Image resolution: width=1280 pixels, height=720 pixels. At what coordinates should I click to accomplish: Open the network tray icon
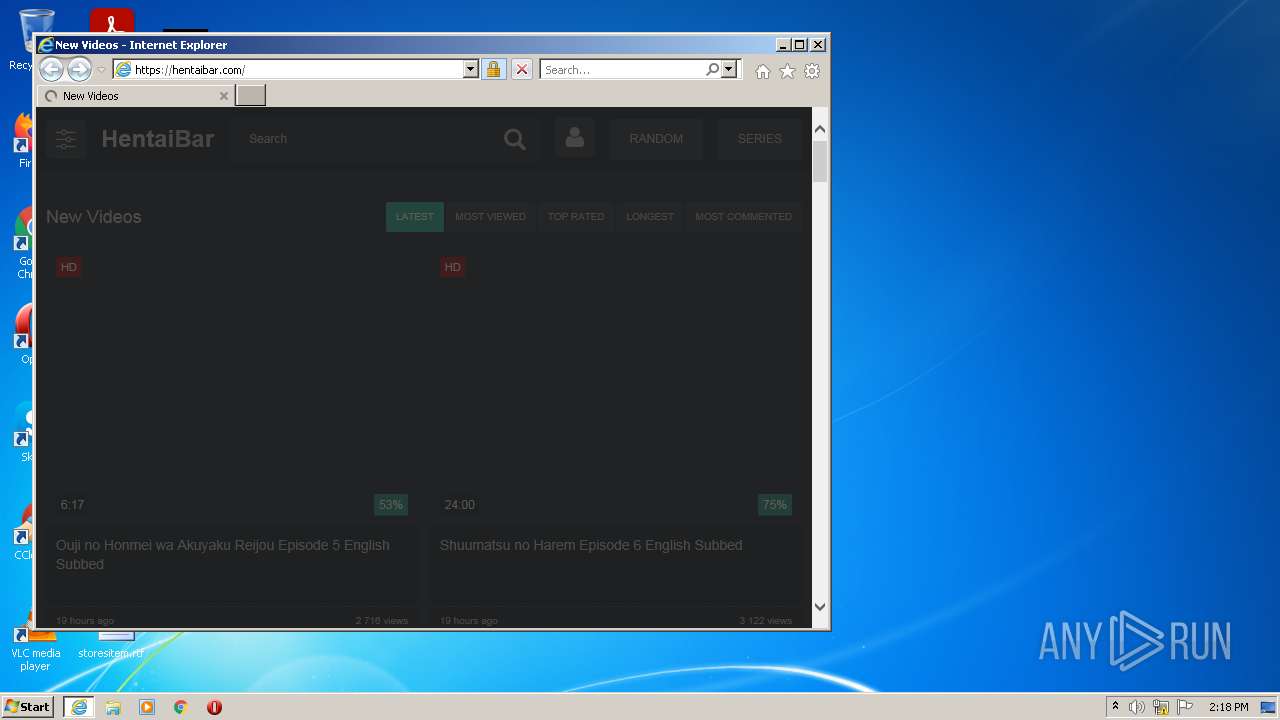tap(1161, 707)
